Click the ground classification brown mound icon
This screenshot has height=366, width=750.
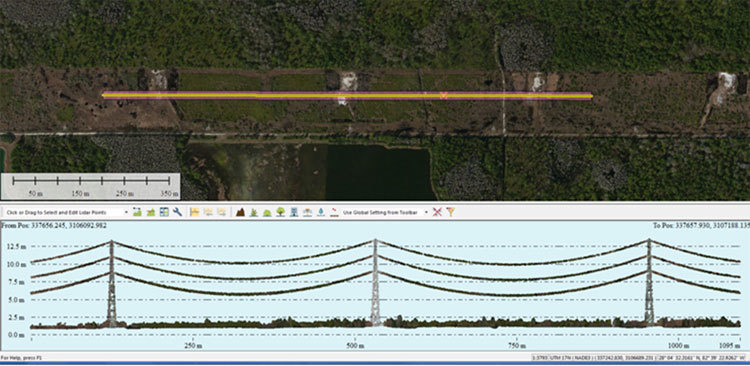[240, 212]
